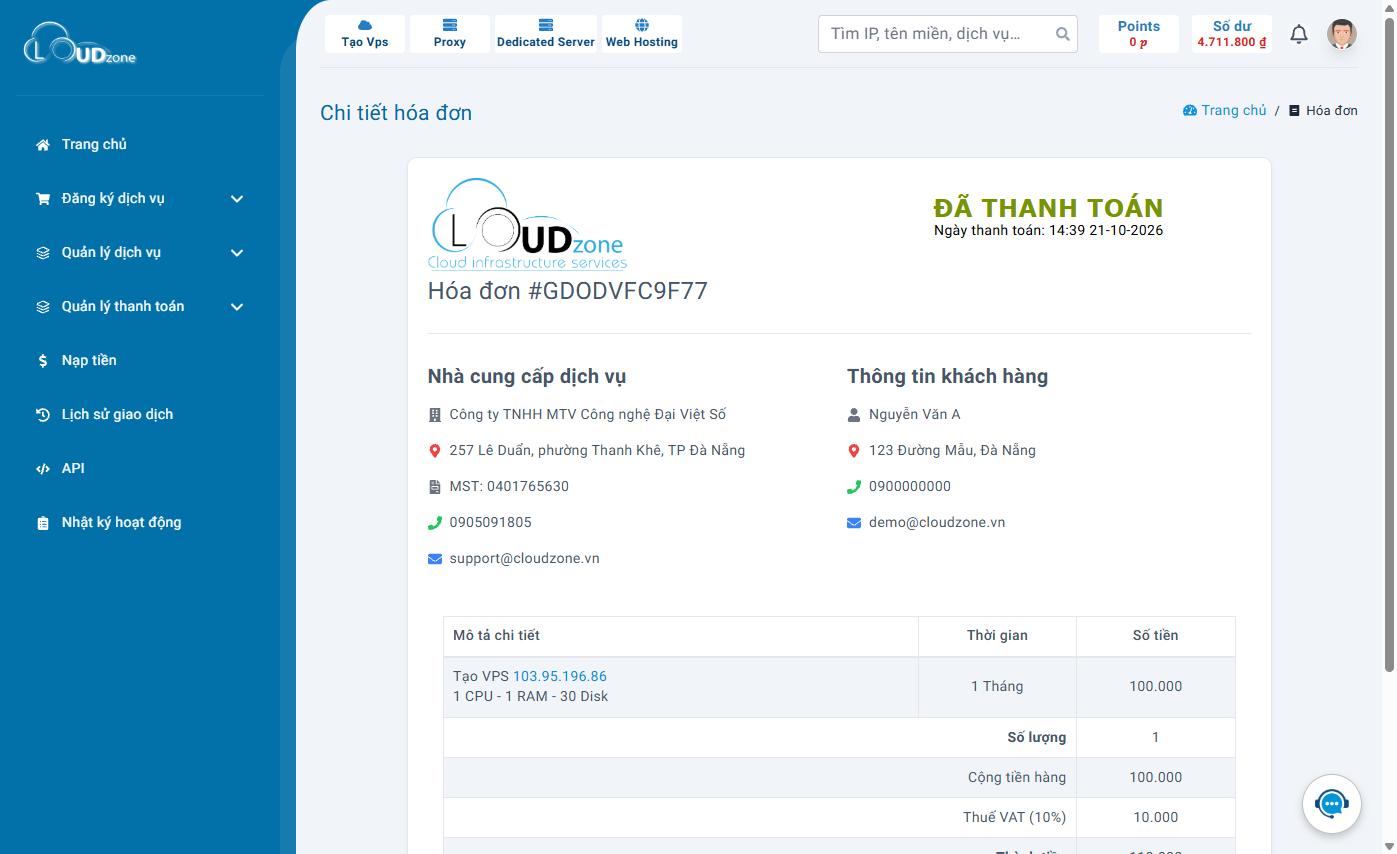Open the Web Hosting button
This screenshot has height=854, width=1397.
(x=642, y=34)
